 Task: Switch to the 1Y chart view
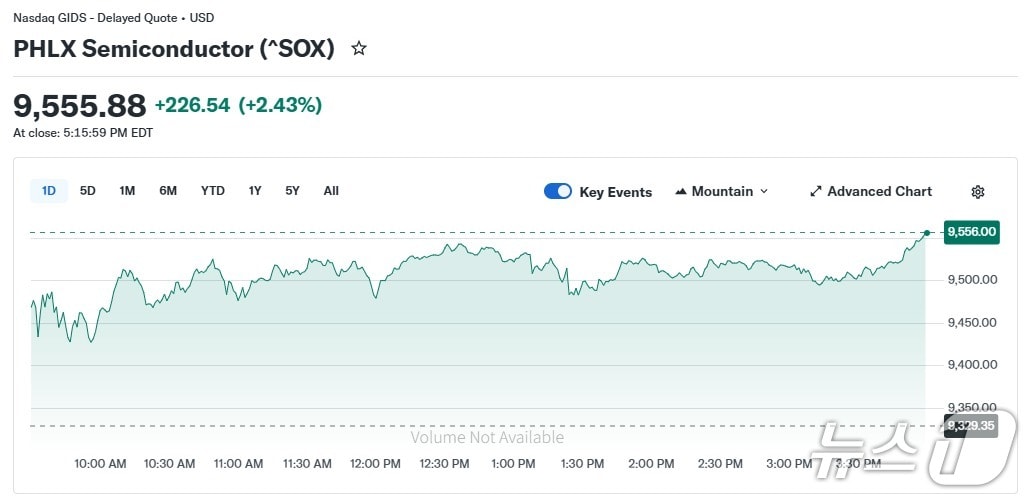[x=255, y=191]
